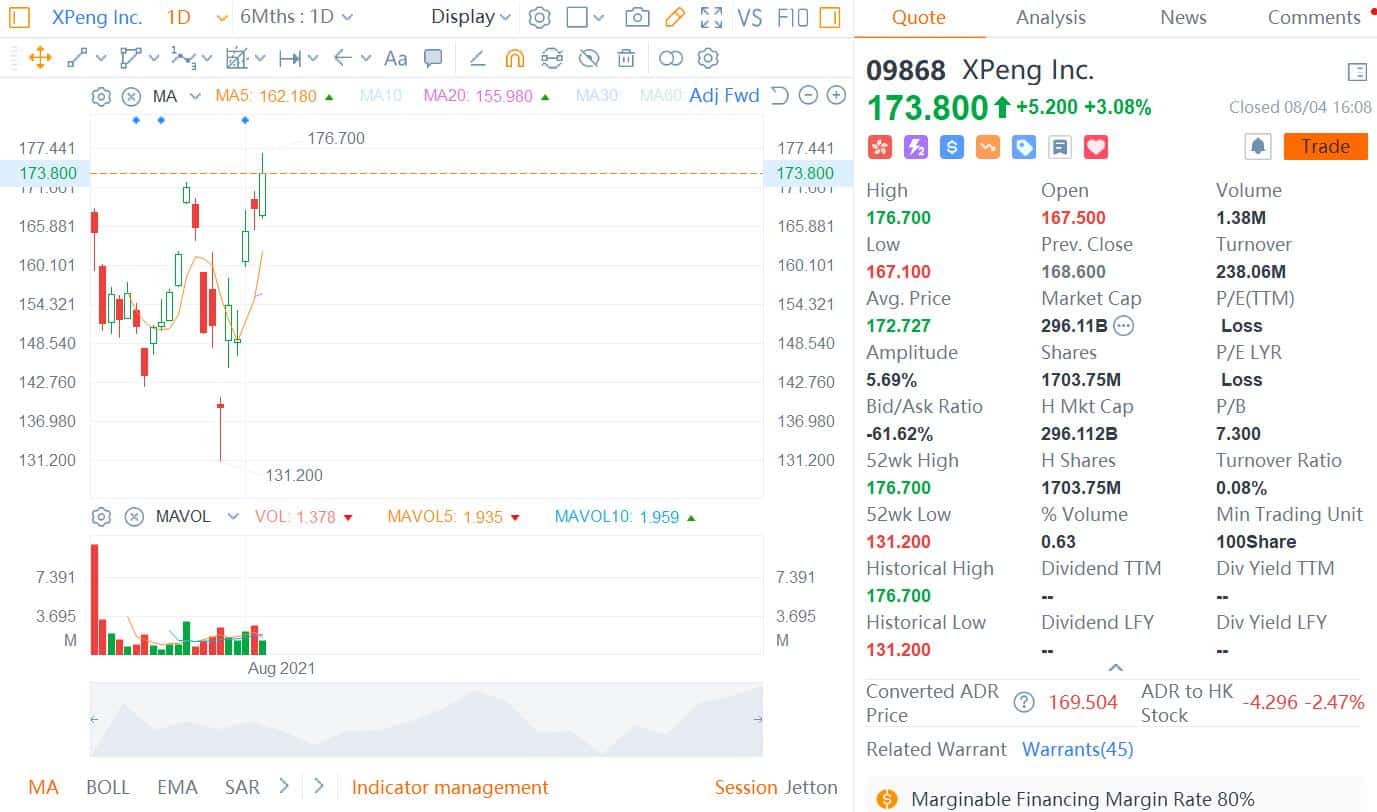Image resolution: width=1377 pixels, height=812 pixels.
Task: Switch to the Analysis tab
Action: coord(1050,17)
